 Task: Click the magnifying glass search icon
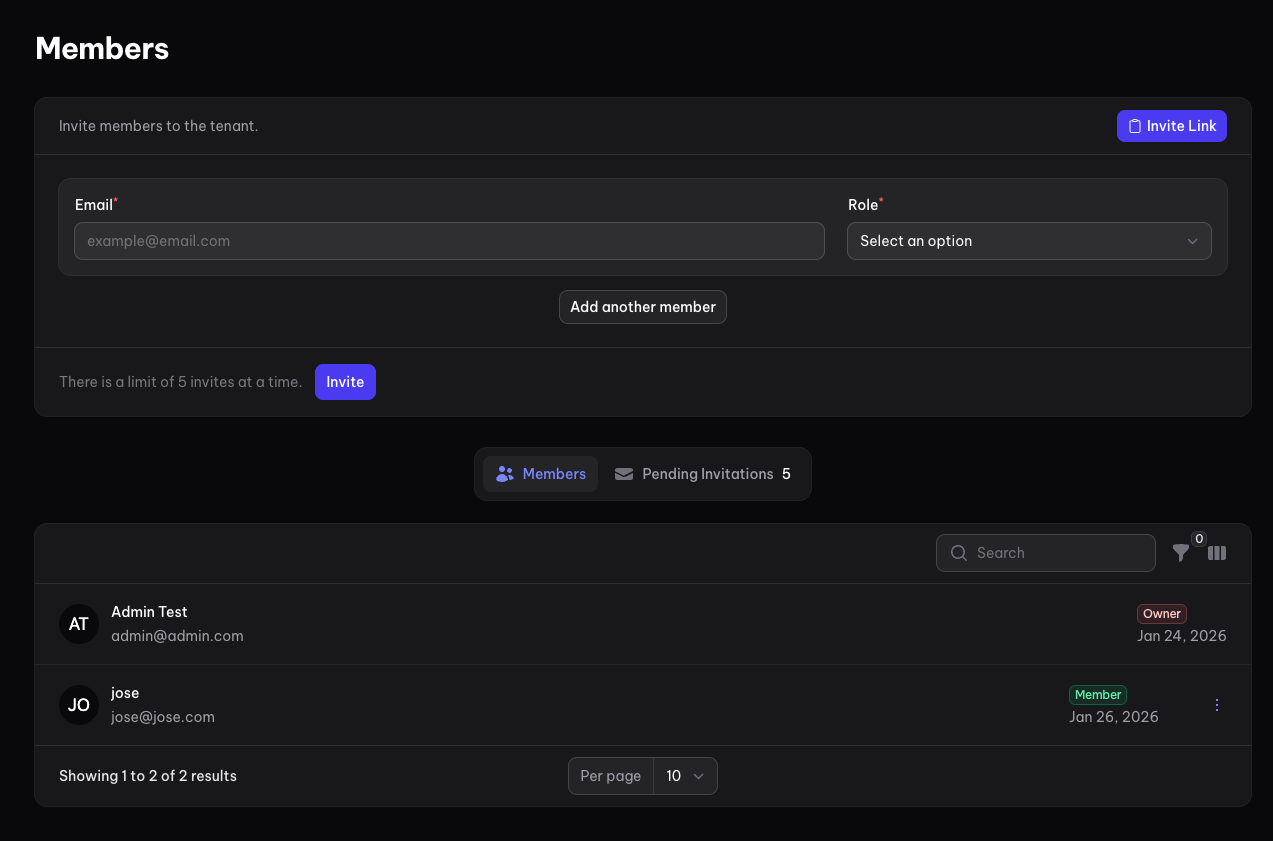(x=958, y=553)
